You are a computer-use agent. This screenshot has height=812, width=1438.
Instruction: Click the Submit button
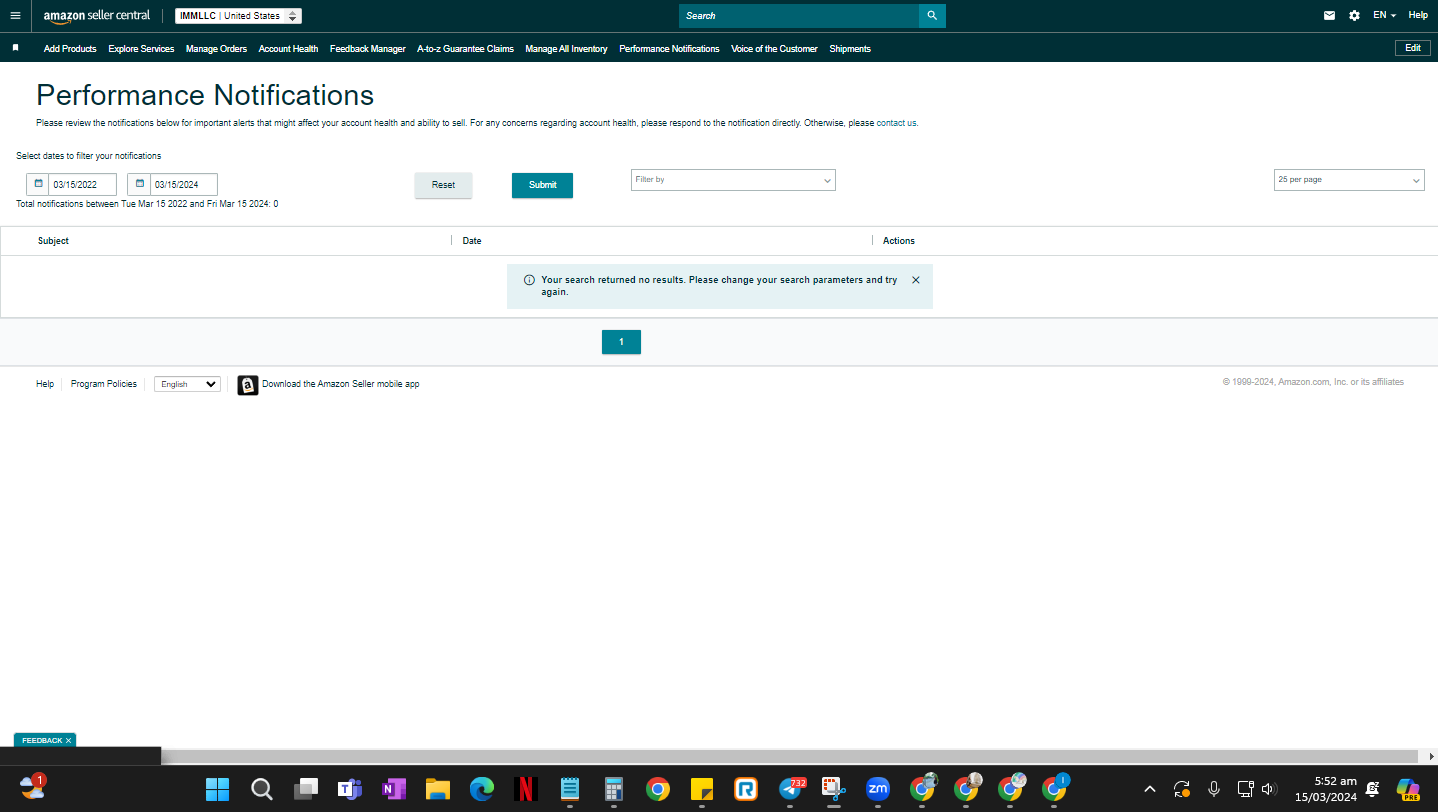pos(542,185)
